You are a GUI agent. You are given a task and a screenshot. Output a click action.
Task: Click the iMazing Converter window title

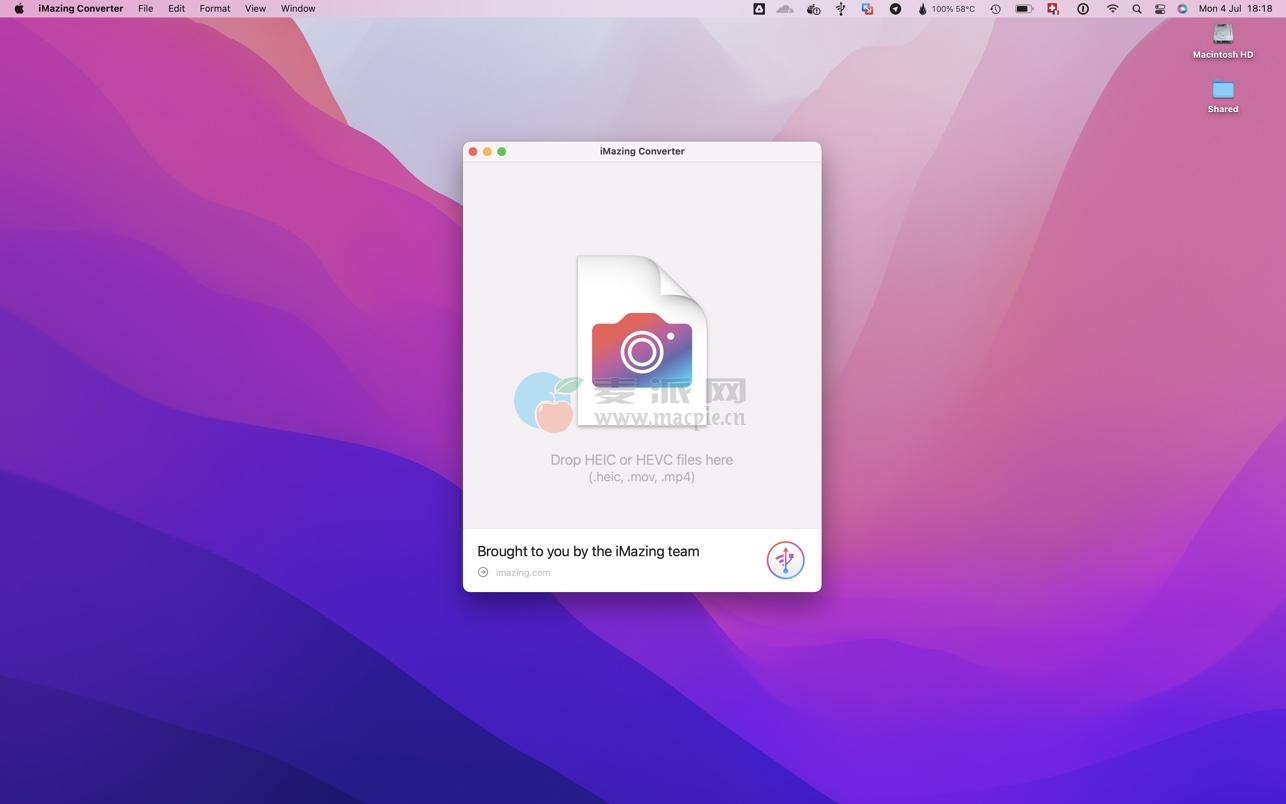(642, 152)
